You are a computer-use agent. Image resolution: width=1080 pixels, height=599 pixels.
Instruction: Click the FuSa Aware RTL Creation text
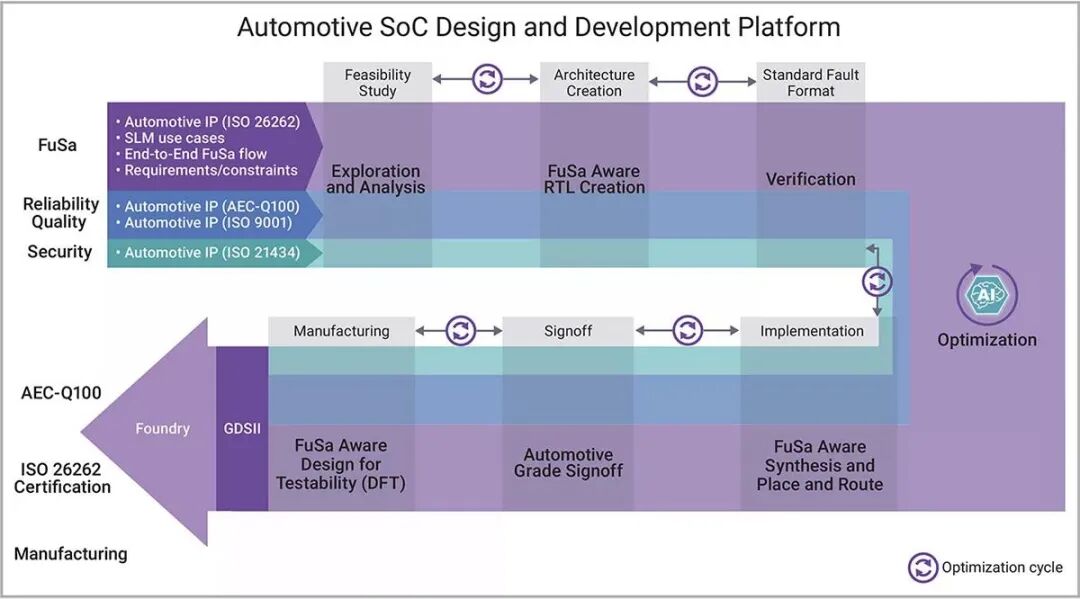[594, 179]
